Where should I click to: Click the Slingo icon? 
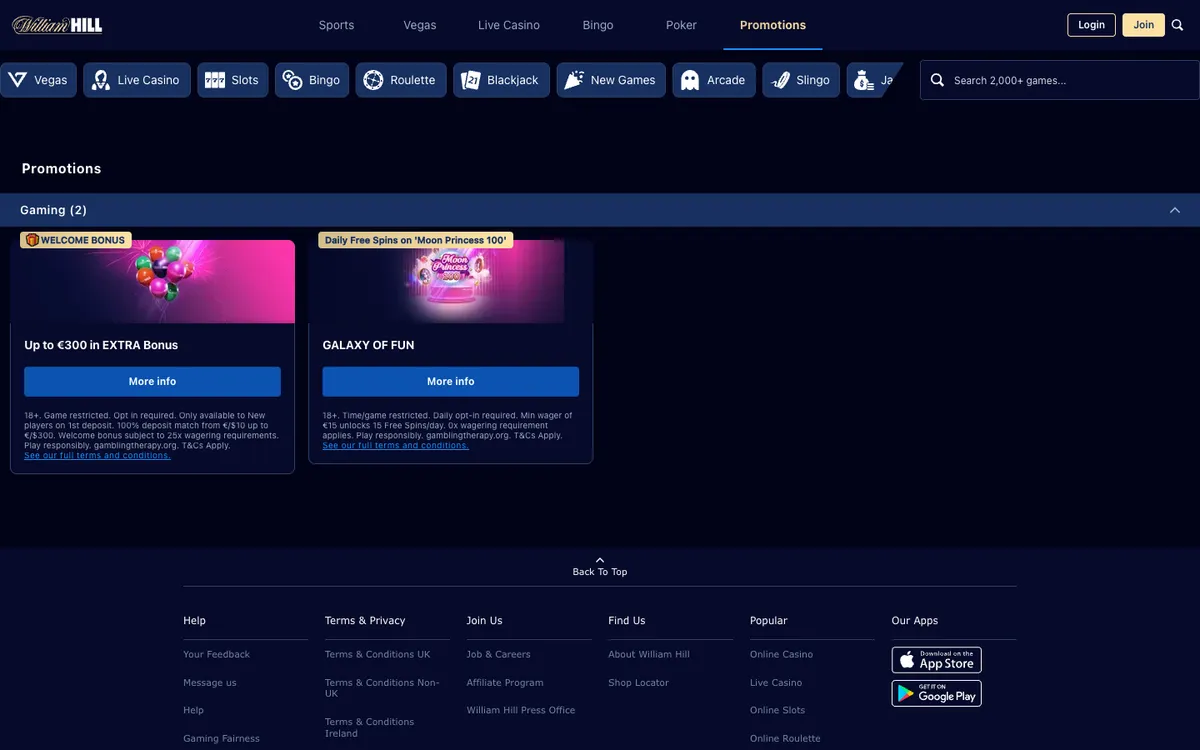(x=781, y=80)
